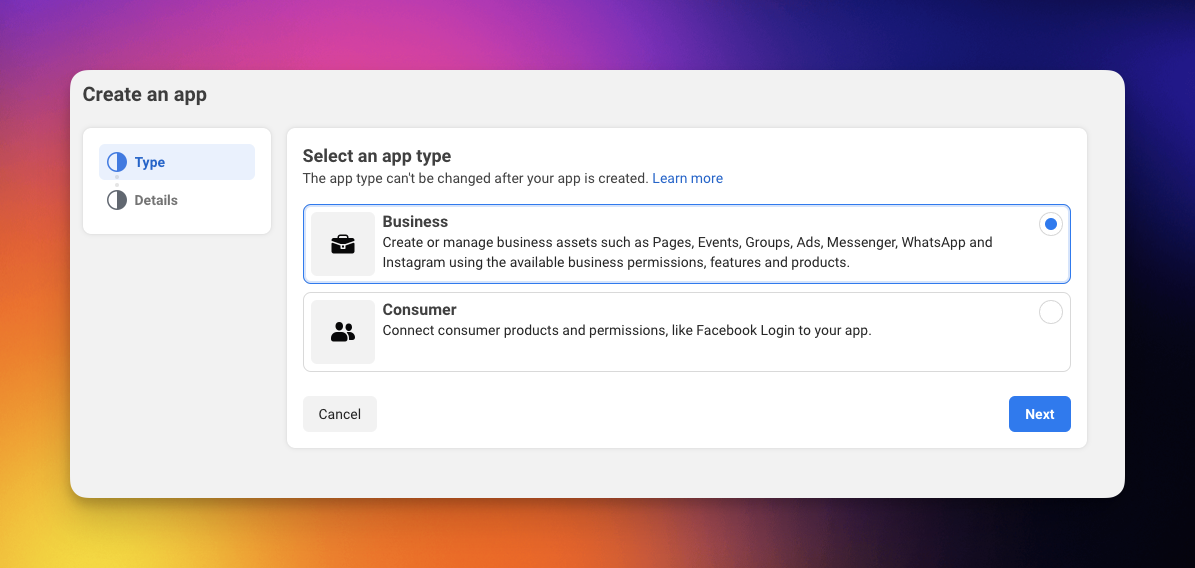1195x568 pixels.
Task: Select the Business radio button
Action: (1050, 224)
